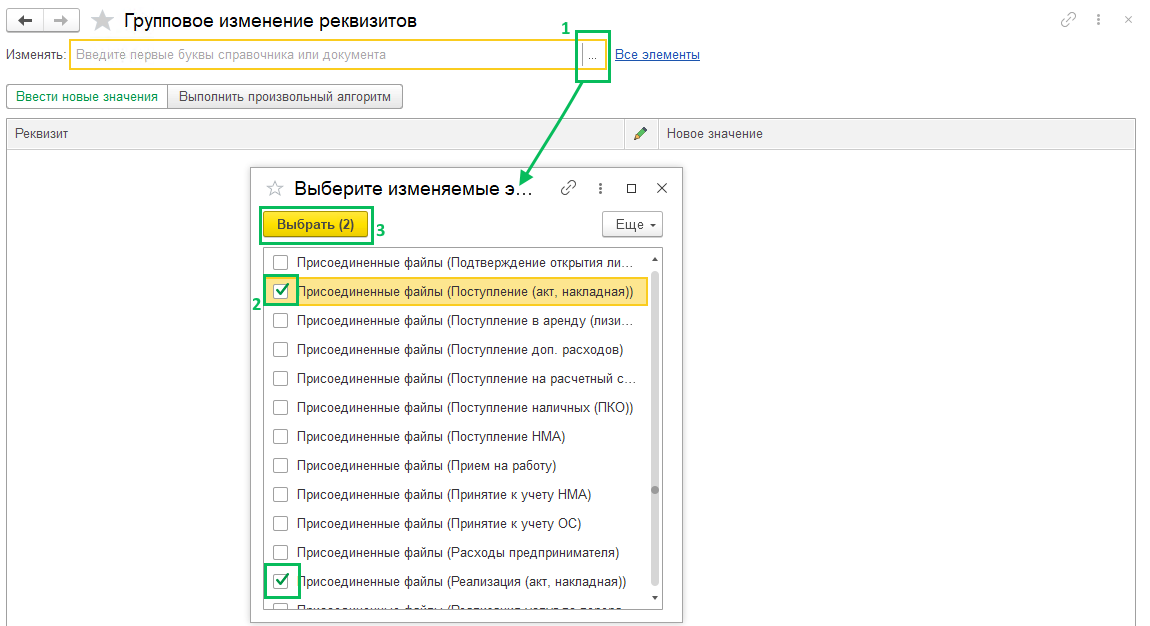Open selection list with ellipsis button
This screenshot has width=1150, height=626.
pos(592,55)
